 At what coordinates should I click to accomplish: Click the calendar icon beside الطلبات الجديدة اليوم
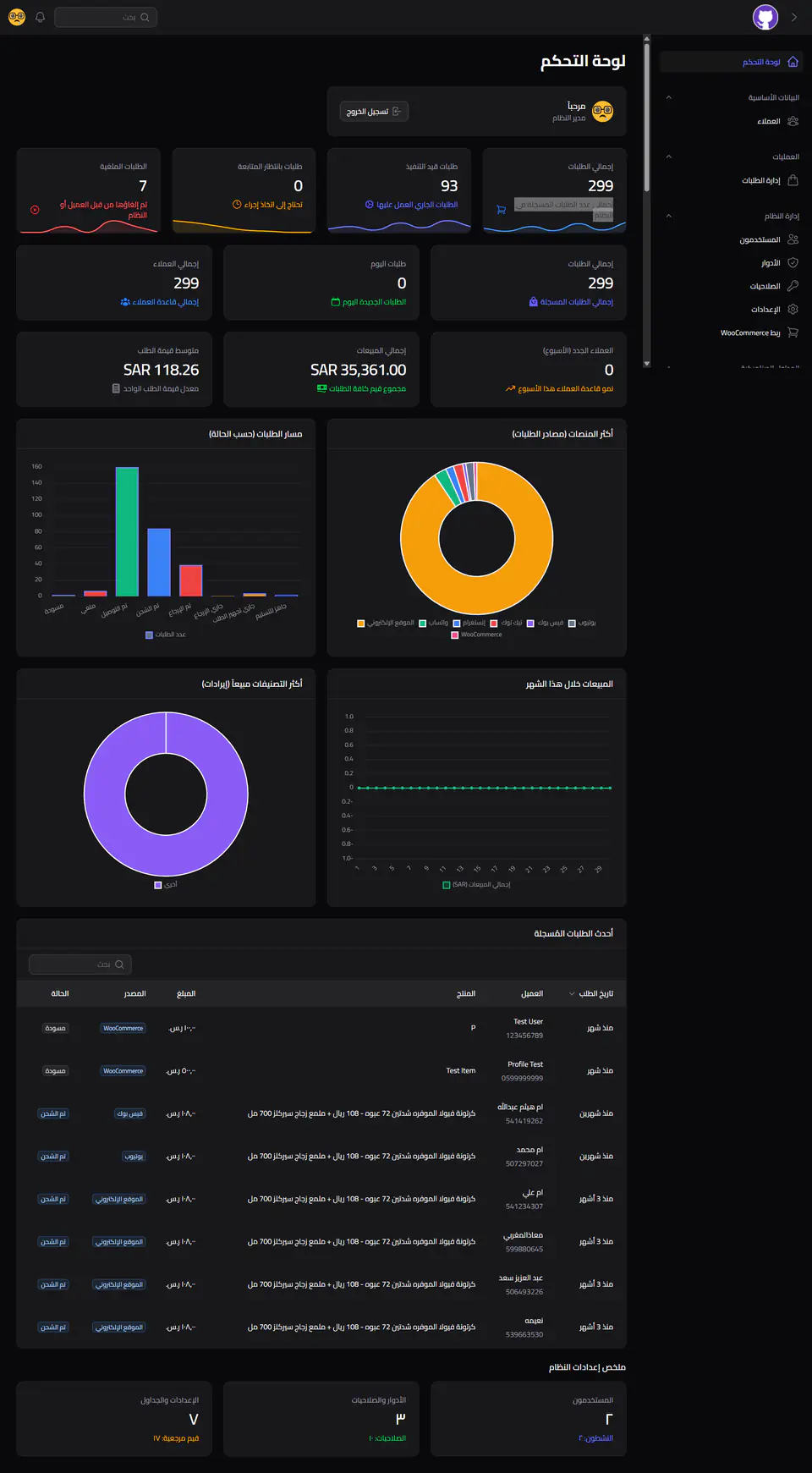[335, 302]
